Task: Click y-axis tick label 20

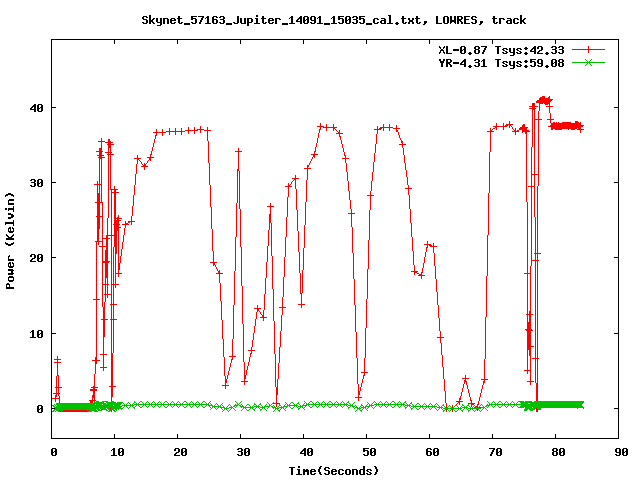Action: [36, 258]
